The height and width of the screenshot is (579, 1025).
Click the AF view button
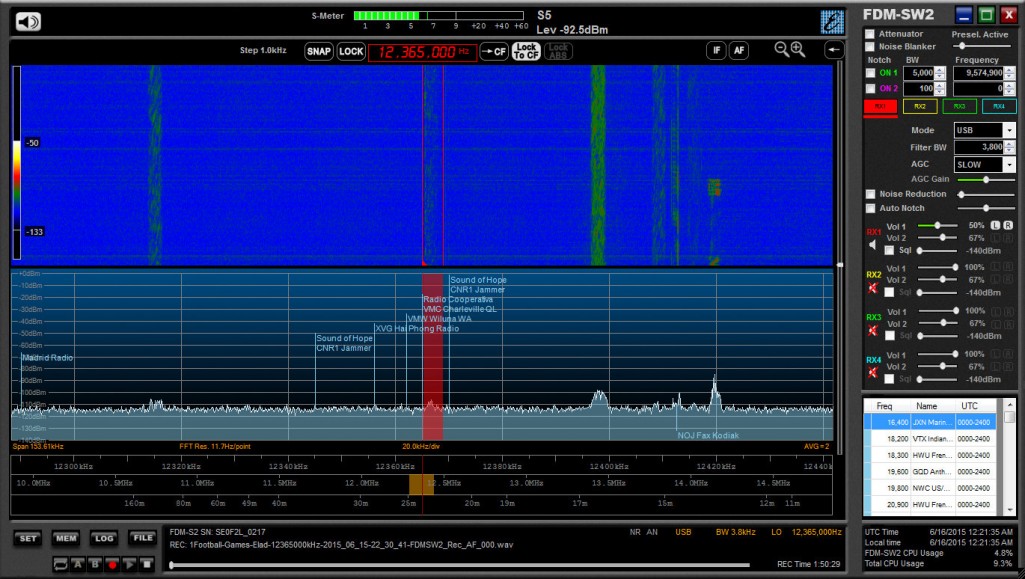point(739,50)
